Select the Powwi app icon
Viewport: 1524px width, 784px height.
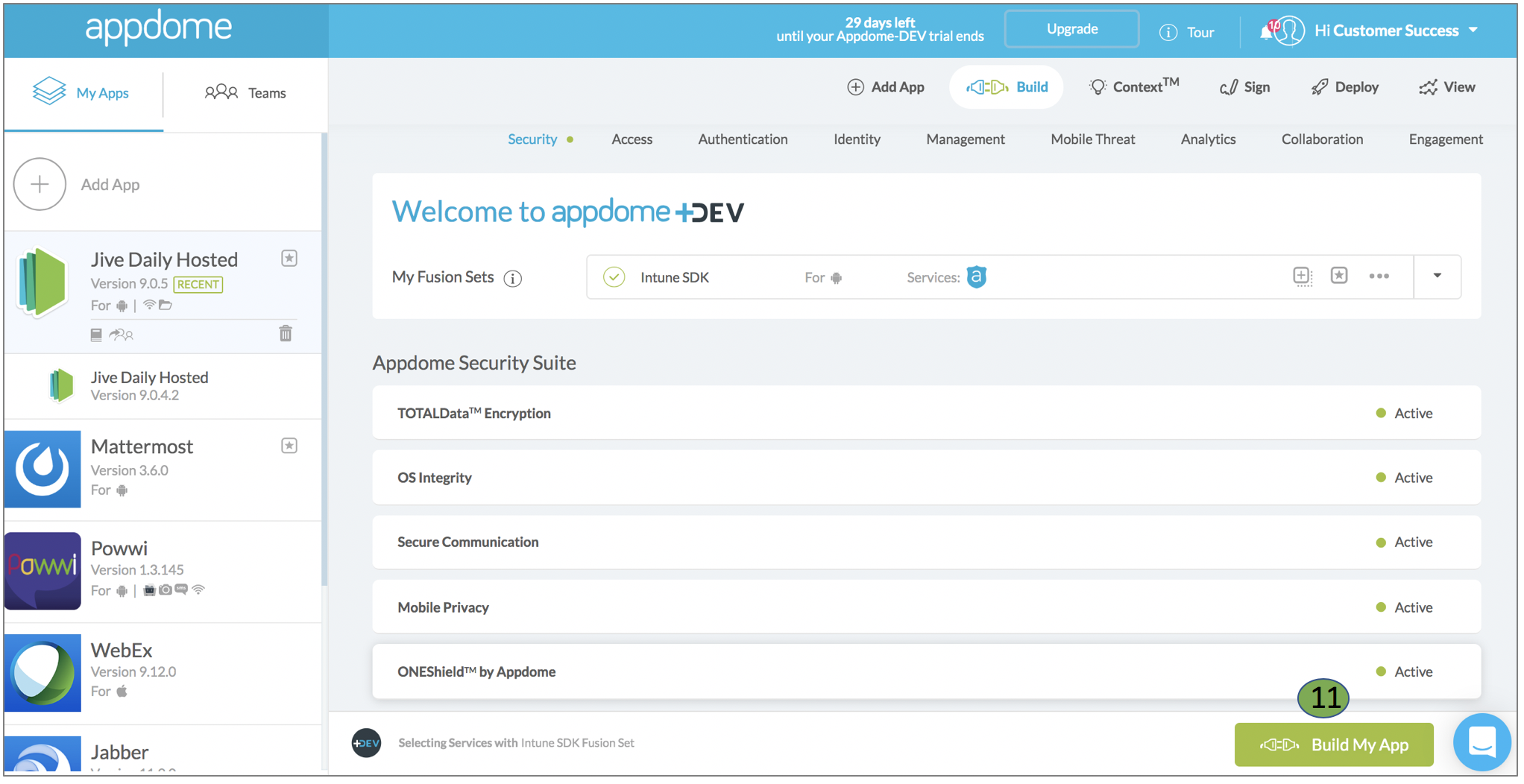pos(42,571)
